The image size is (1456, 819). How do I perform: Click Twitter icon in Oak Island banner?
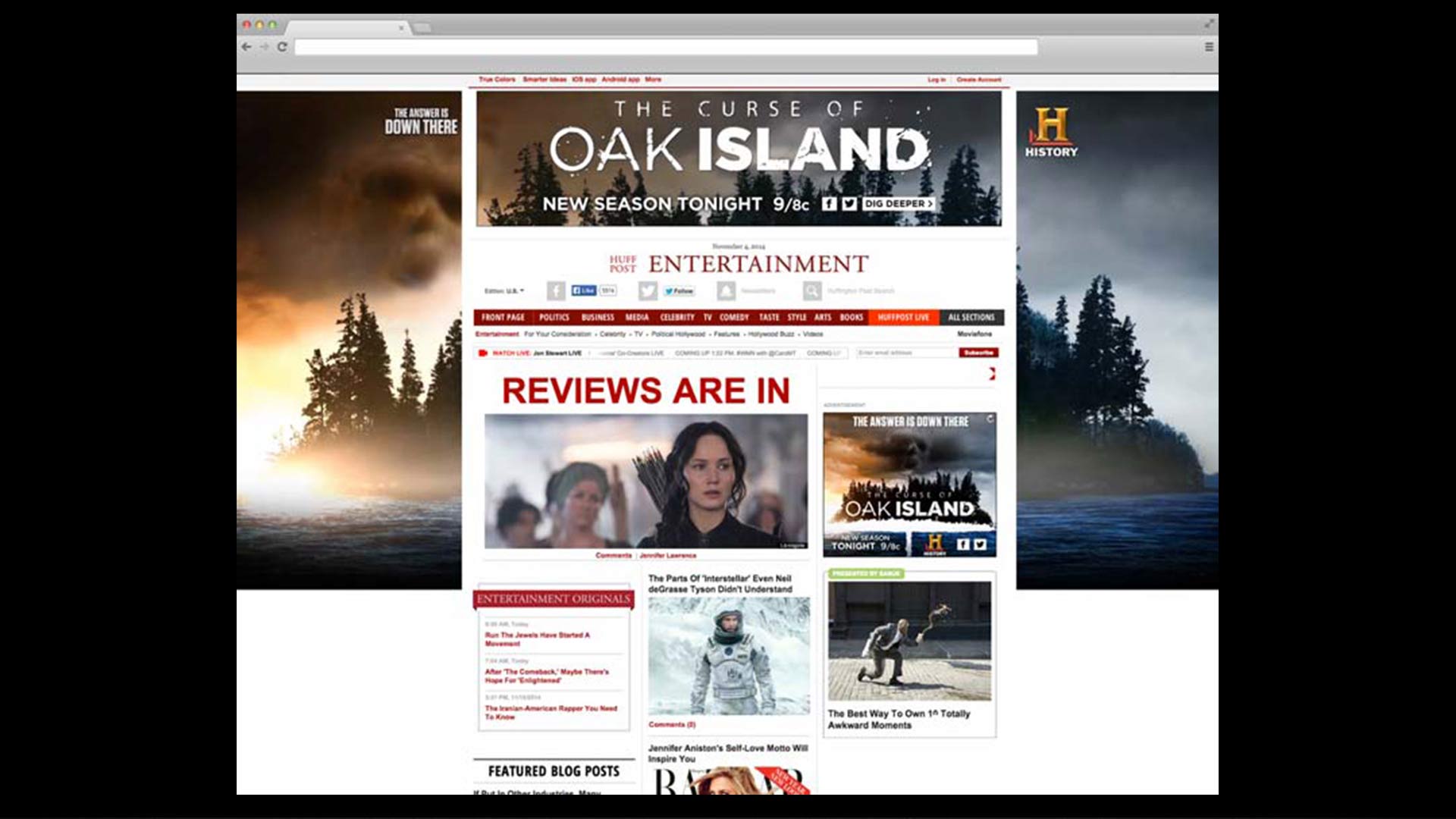(849, 204)
